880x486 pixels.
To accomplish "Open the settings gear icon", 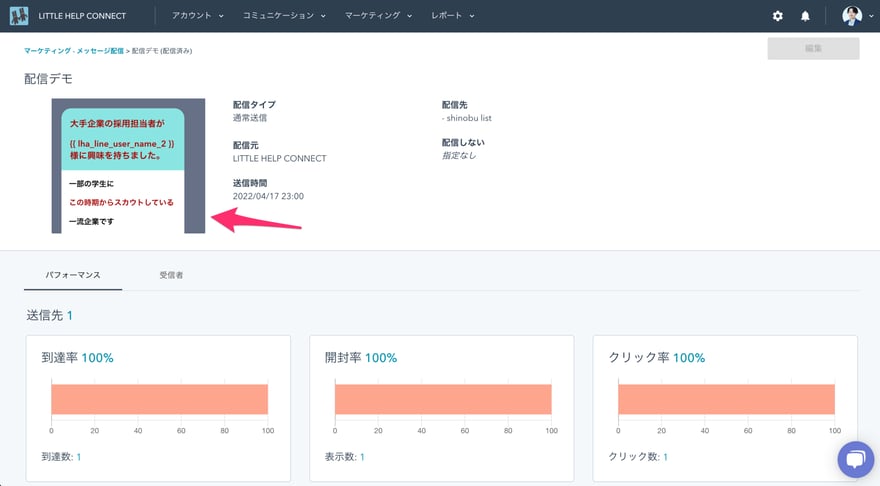I will 778,16.
